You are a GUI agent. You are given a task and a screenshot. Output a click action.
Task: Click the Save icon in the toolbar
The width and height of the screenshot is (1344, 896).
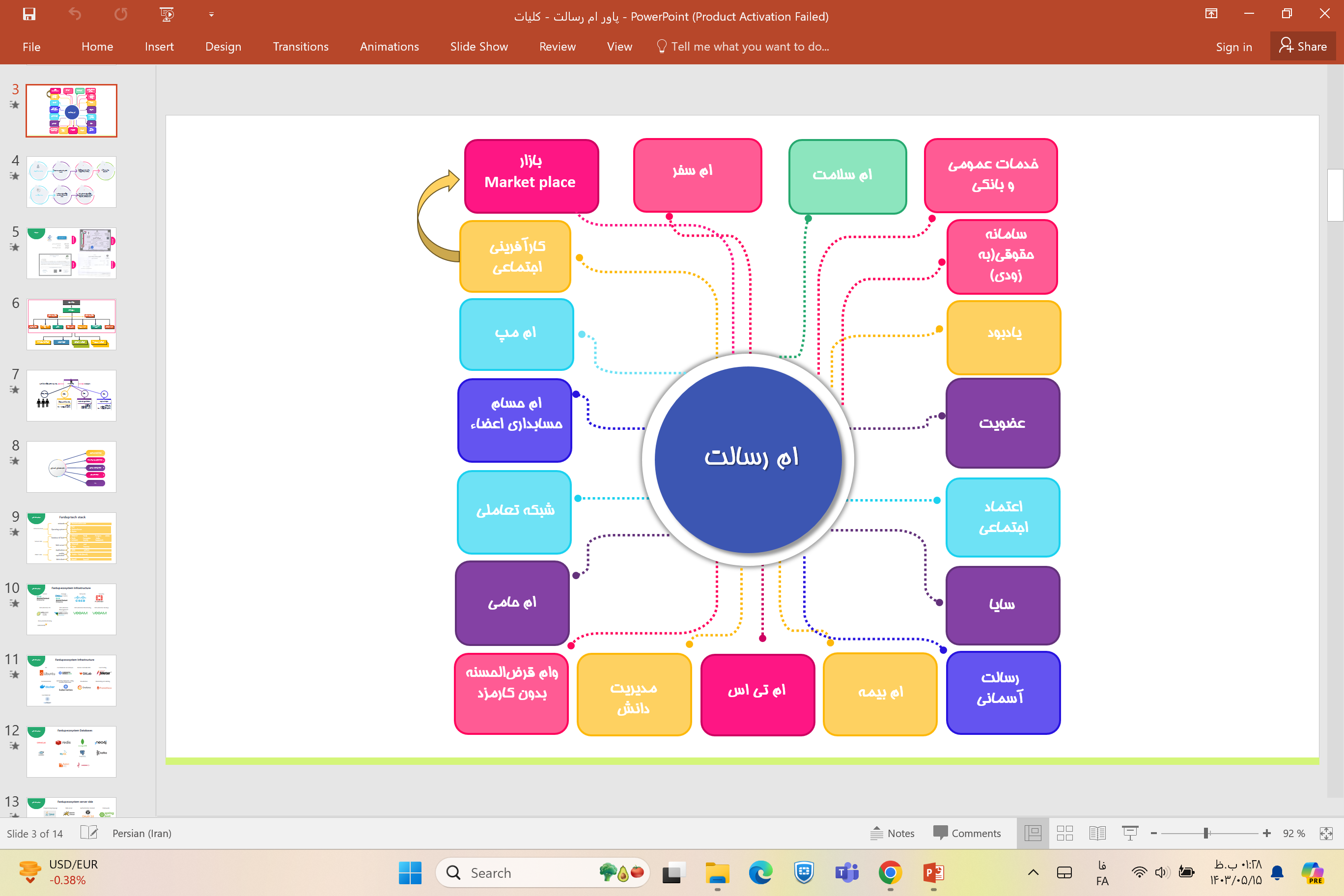pos(29,15)
